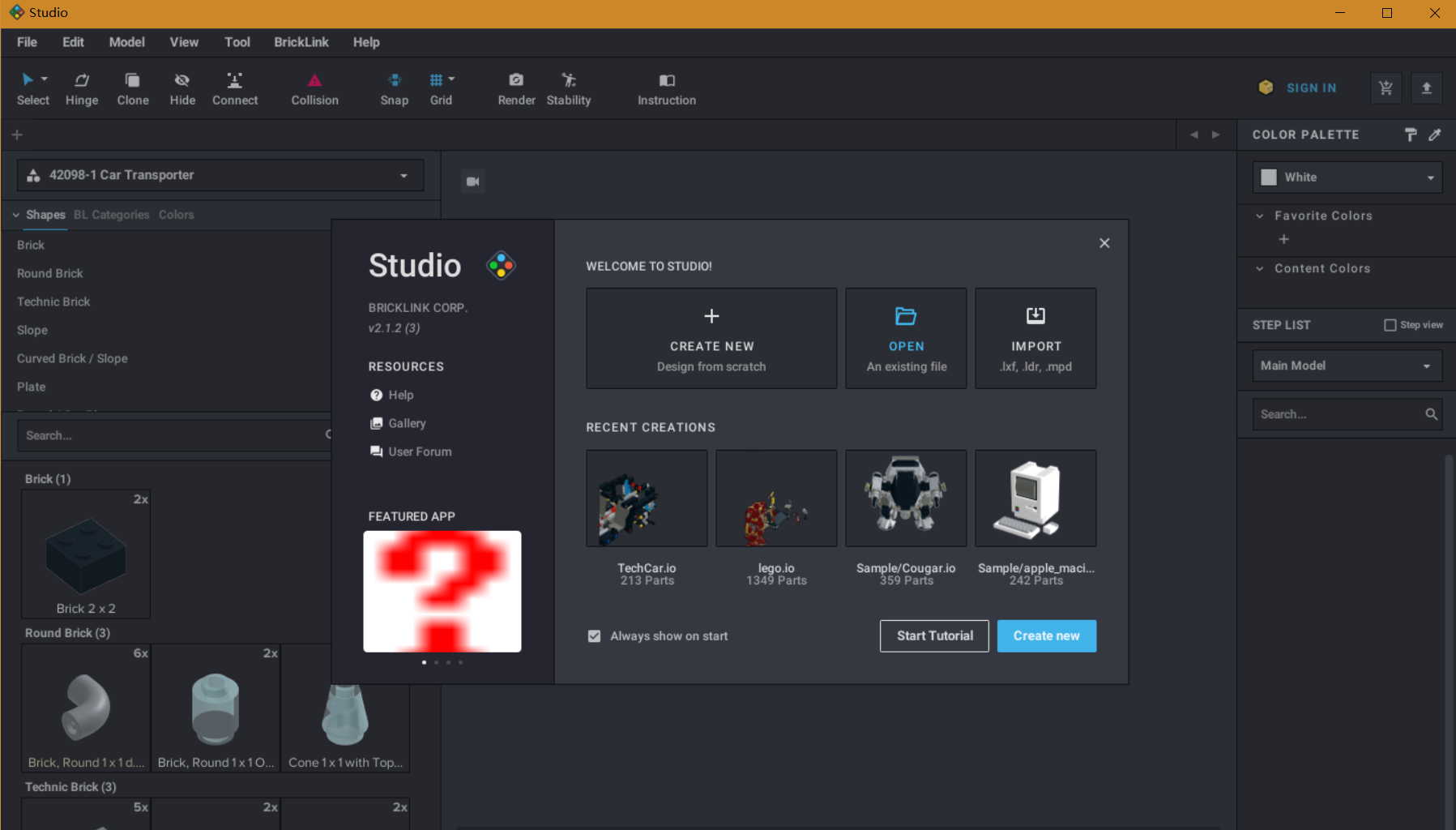Open Help in Resources

pos(392,395)
